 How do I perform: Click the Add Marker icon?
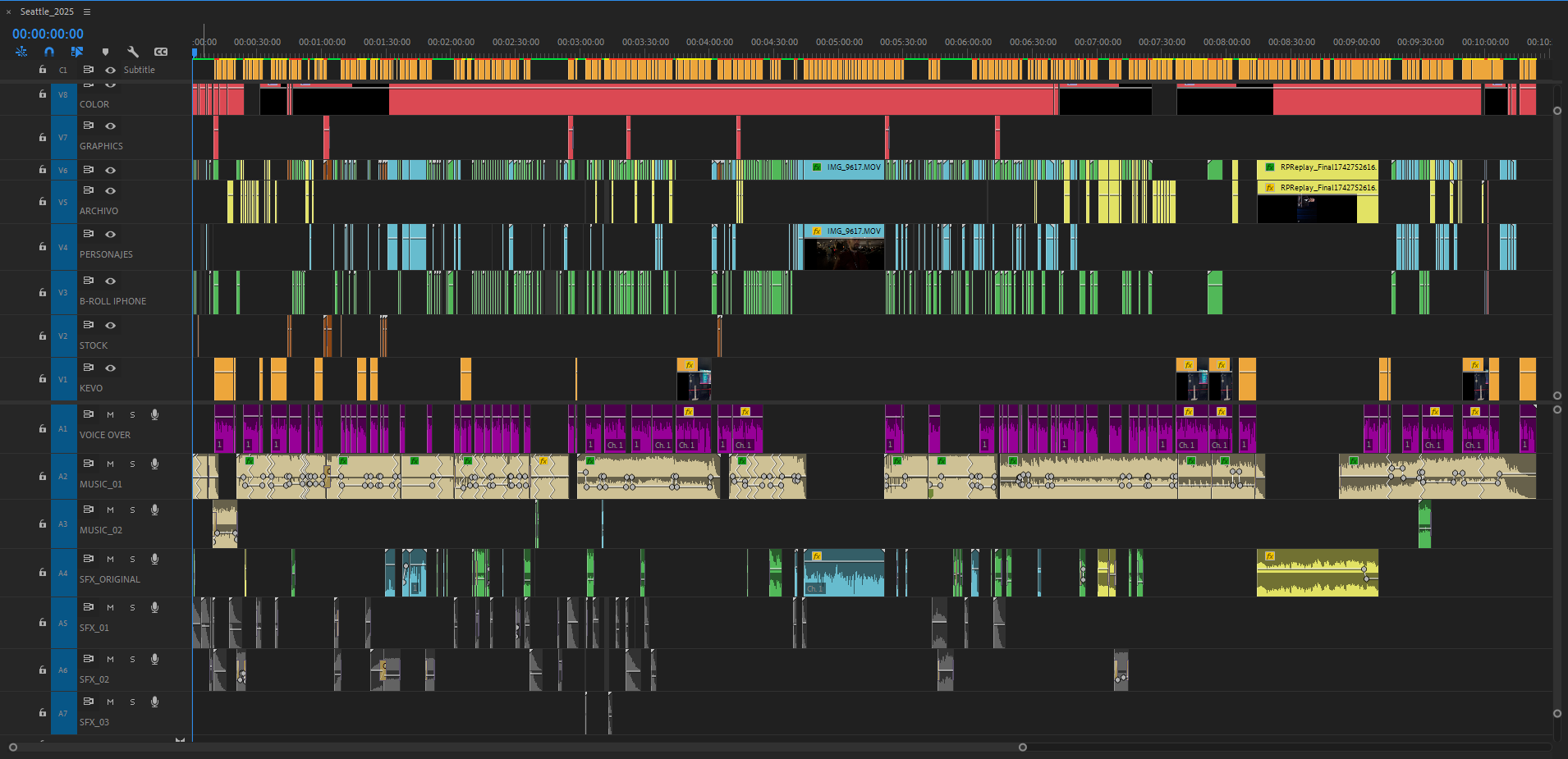[x=105, y=52]
